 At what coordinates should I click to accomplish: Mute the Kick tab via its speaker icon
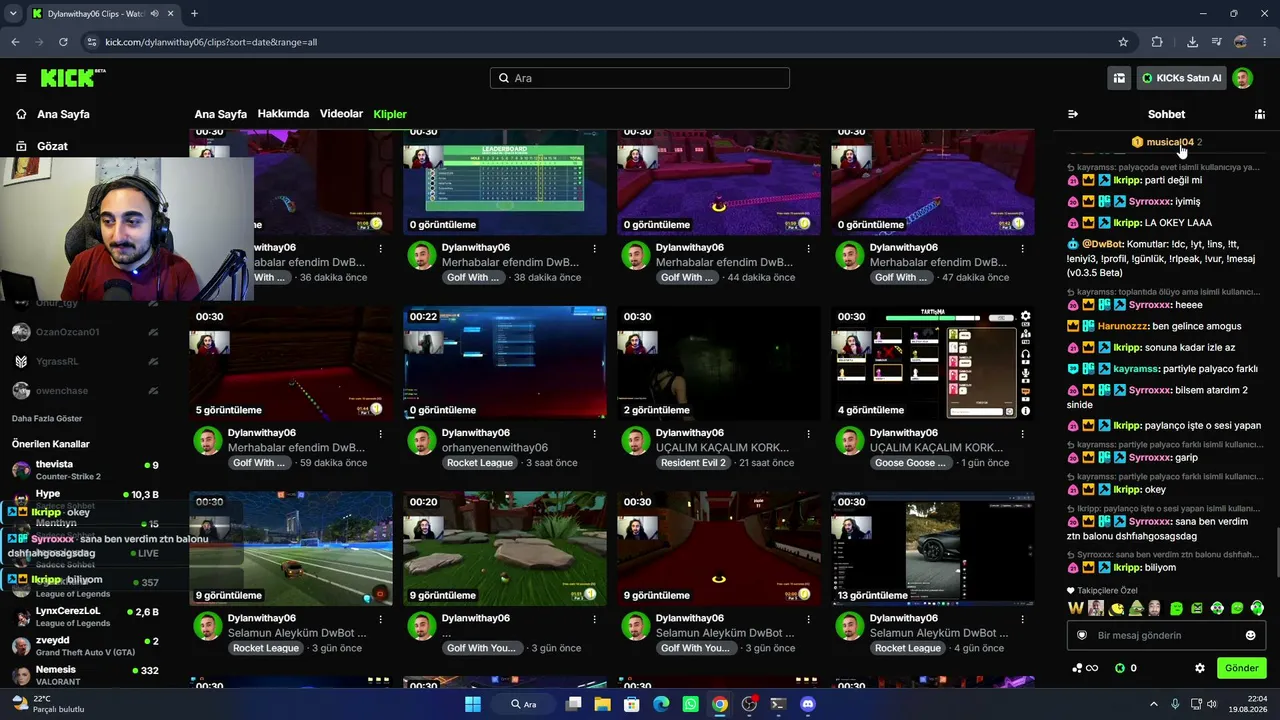coord(154,14)
